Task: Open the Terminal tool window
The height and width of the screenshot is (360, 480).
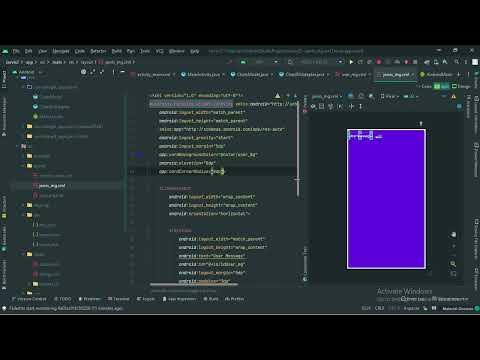Action: (119, 299)
